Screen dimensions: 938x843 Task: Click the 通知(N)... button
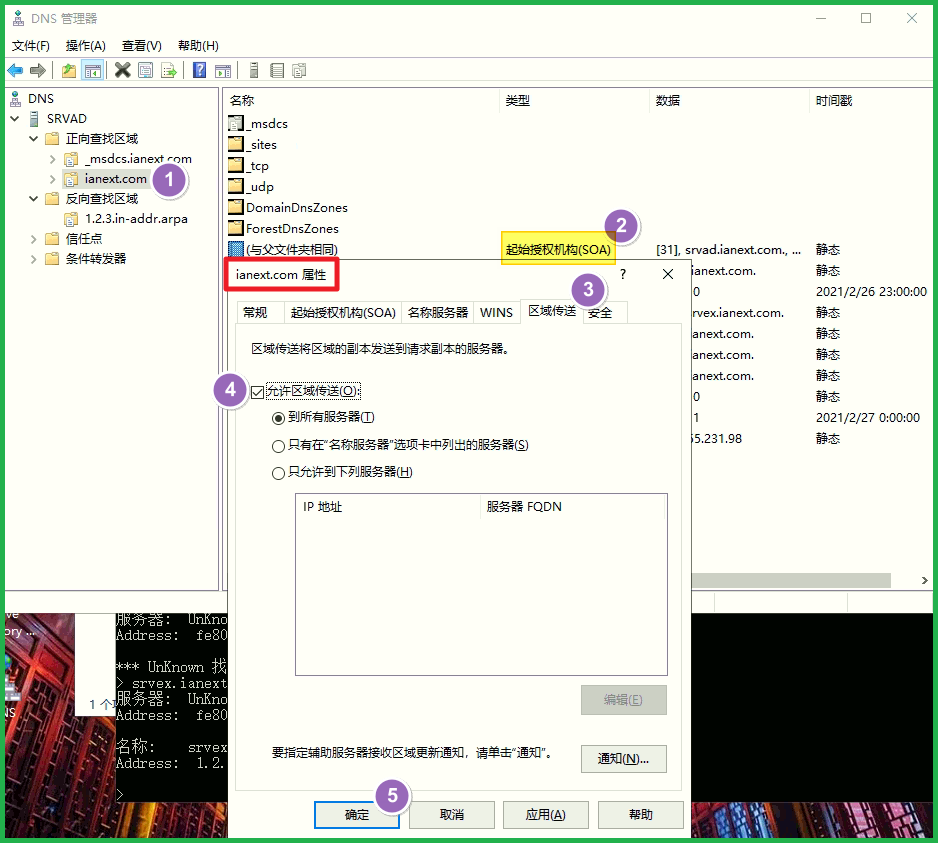click(x=623, y=759)
